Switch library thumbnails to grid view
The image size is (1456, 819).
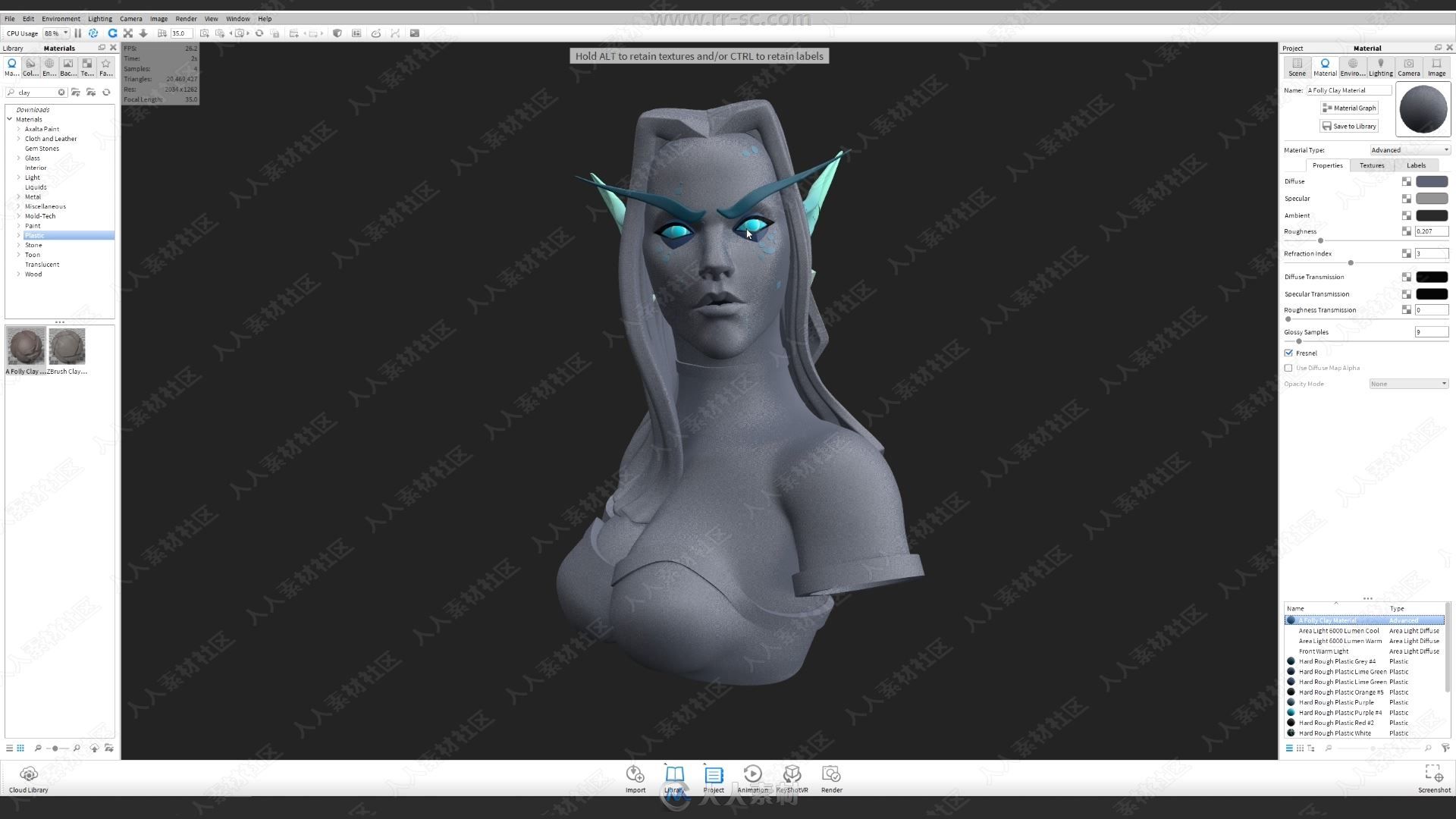[20, 748]
